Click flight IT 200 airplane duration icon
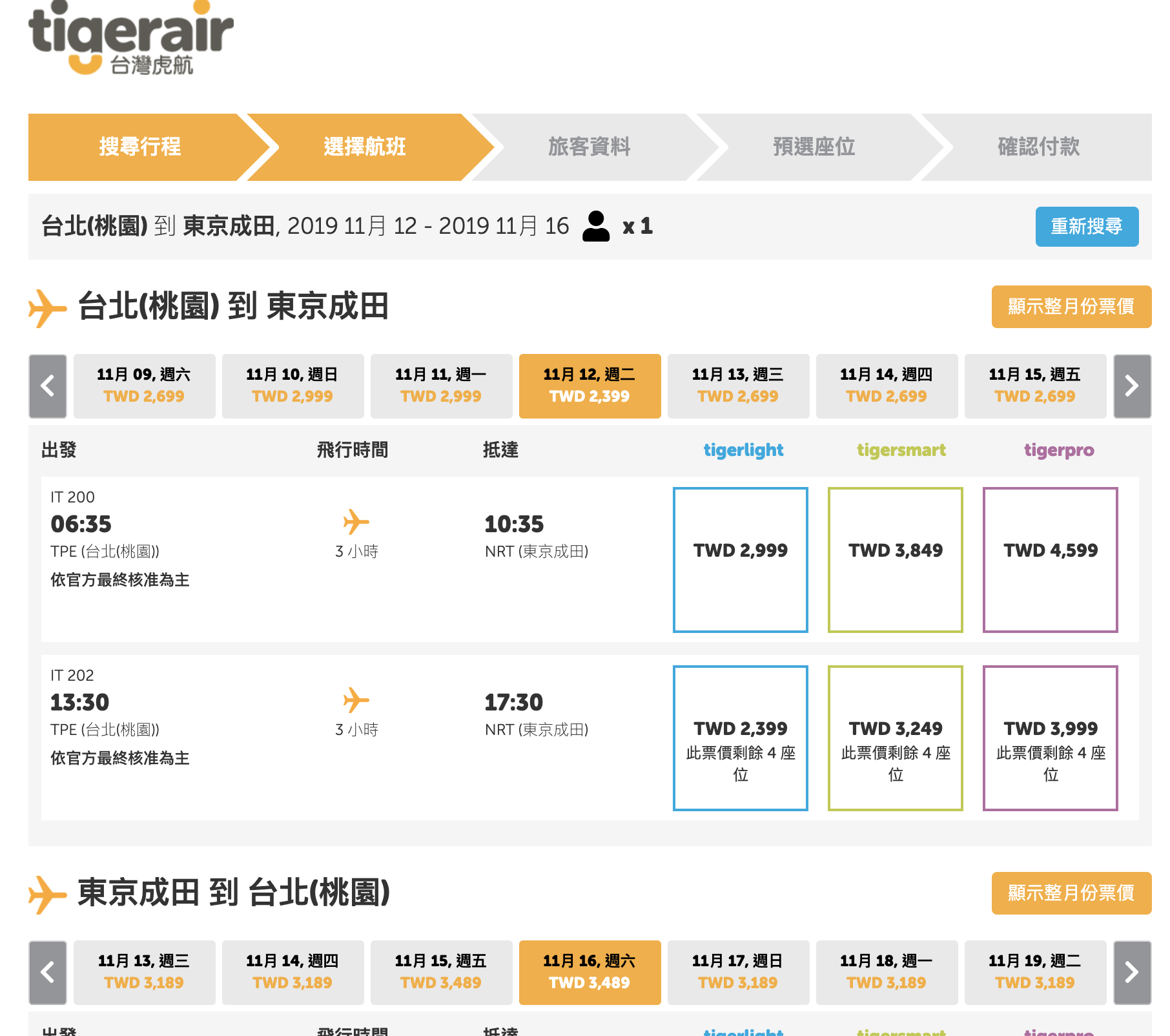This screenshot has height=1036, width=1170. [x=356, y=522]
